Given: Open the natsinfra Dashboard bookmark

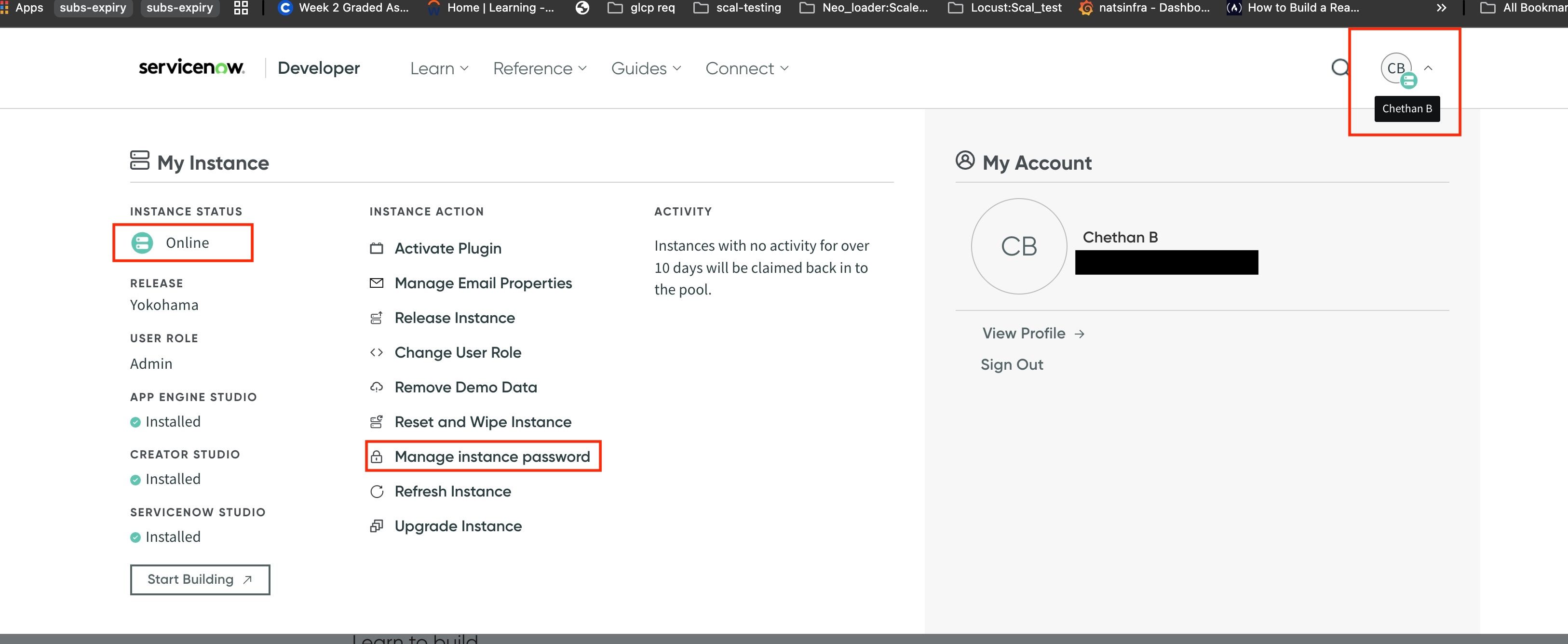Looking at the screenshot, I should [1144, 8].
